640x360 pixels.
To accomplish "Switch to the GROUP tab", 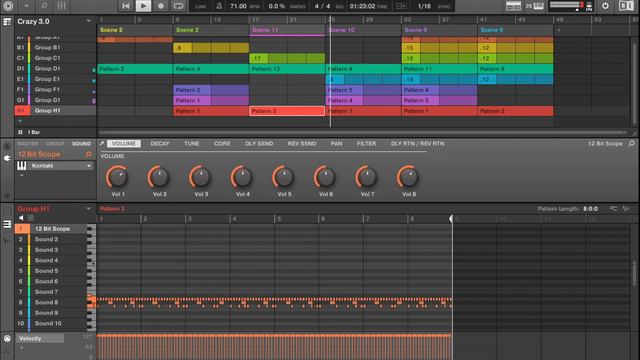I will point(55,144).
